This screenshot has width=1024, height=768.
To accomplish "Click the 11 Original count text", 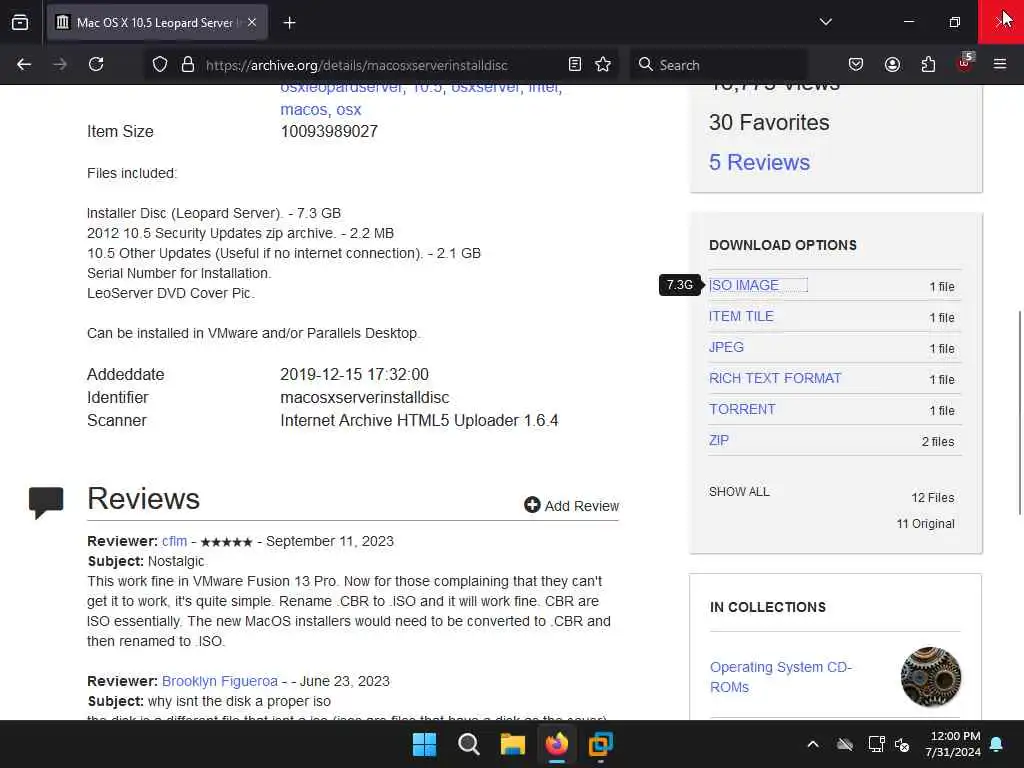I will tap(925, 524).
